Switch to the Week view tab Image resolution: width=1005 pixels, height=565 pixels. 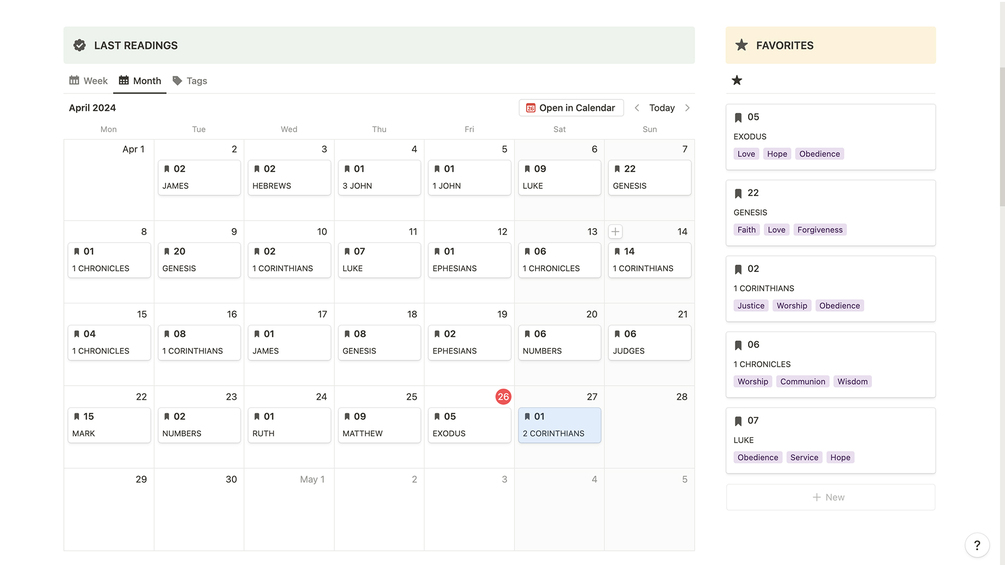pyautogui.click(x=88, y=81)
